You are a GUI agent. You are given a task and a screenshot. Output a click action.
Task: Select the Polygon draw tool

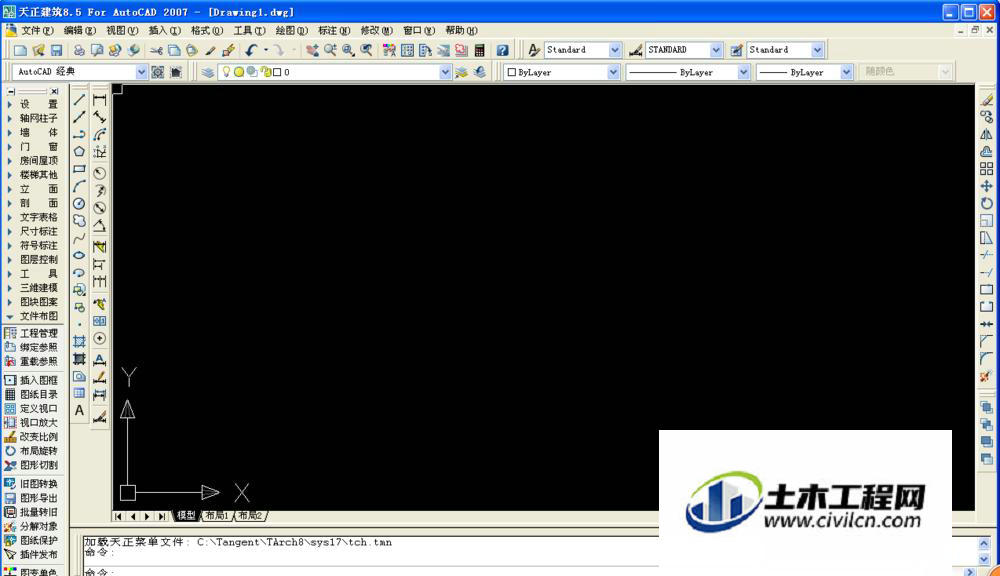pos(79,152)
